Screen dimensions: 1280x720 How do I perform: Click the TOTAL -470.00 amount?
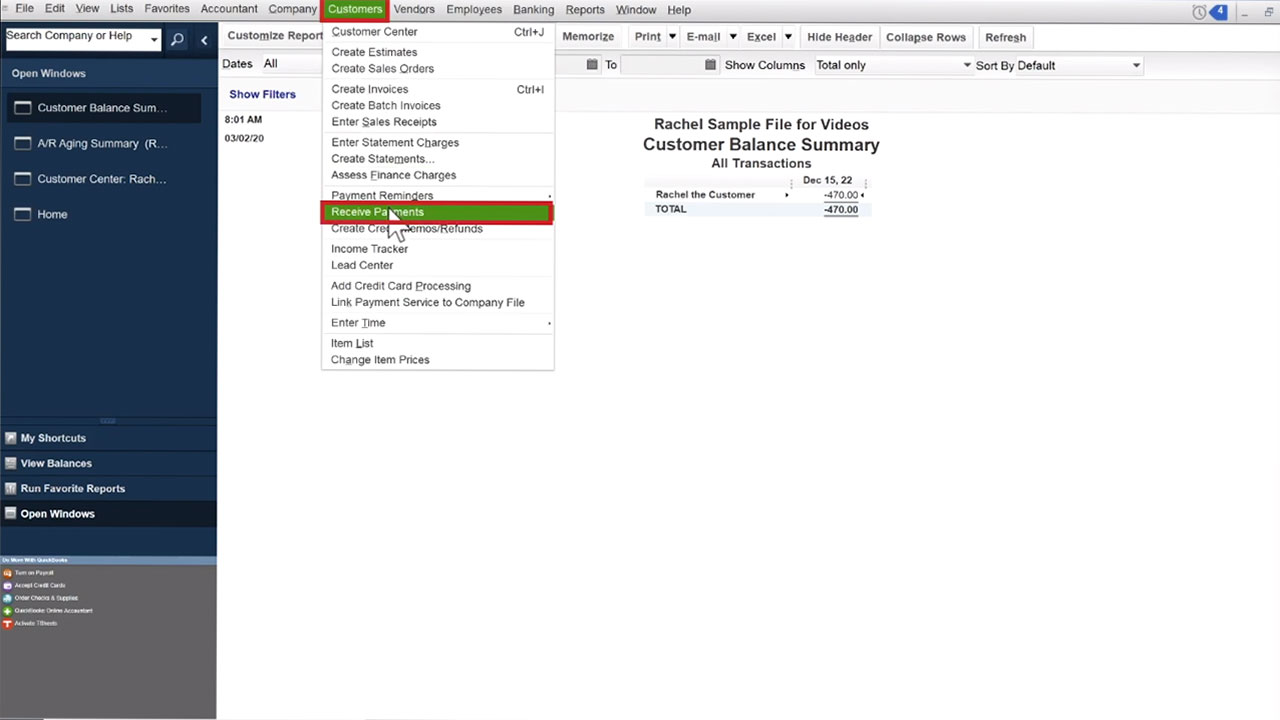pos(841,210)
